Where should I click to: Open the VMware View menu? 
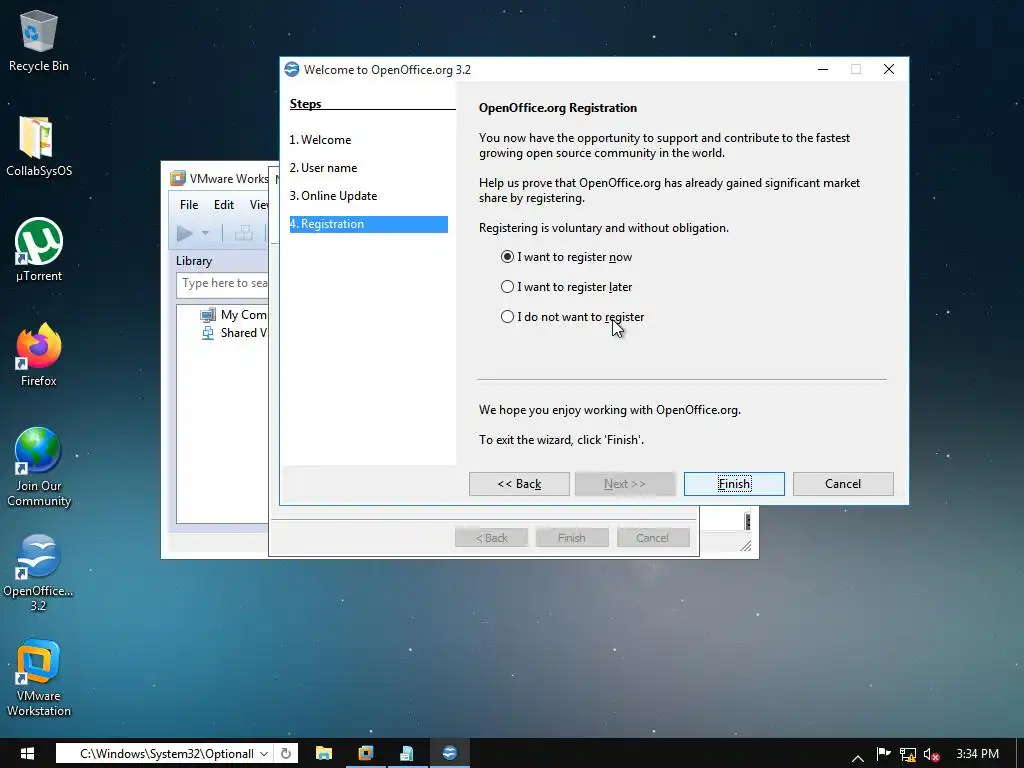coord(259,204)
